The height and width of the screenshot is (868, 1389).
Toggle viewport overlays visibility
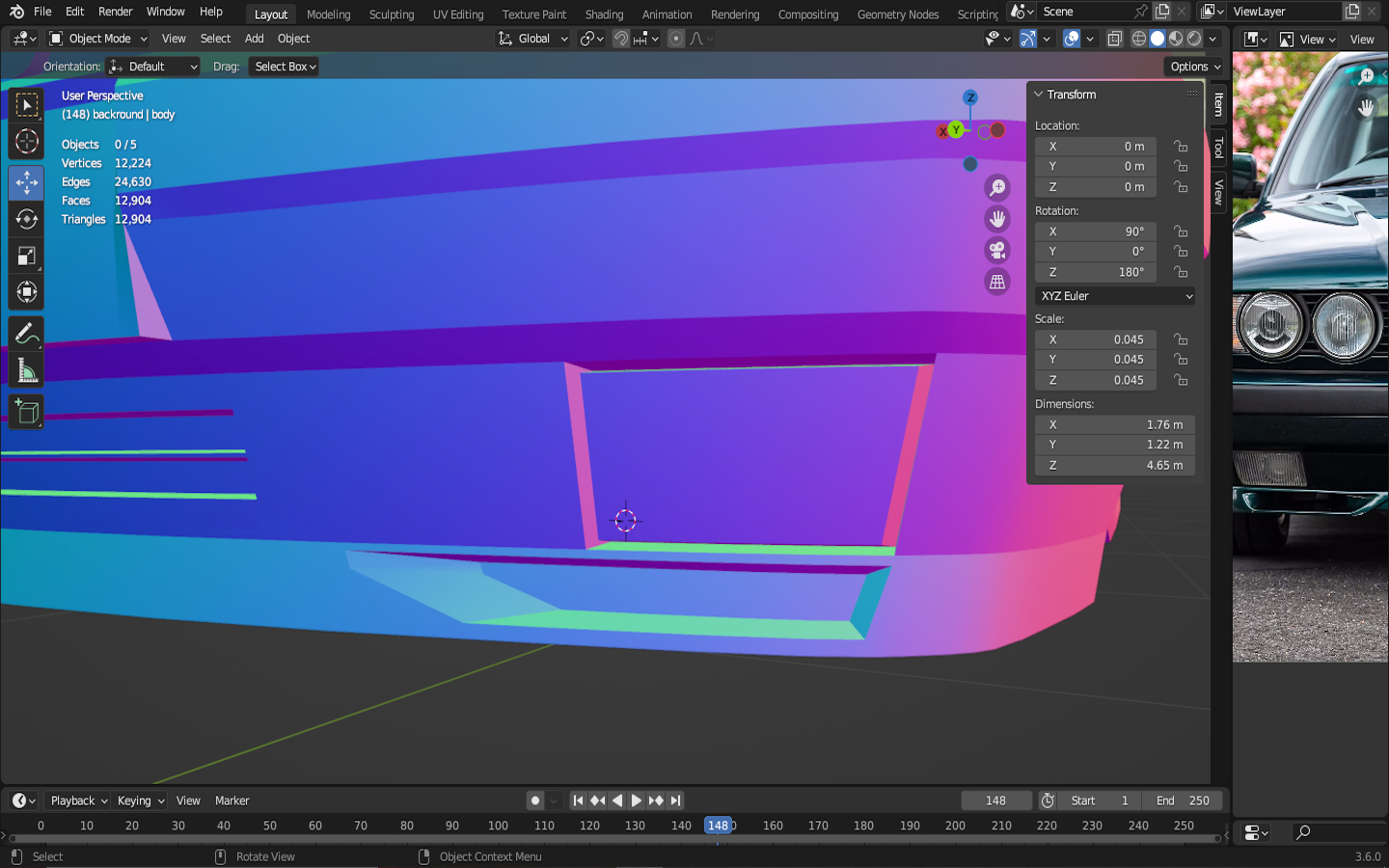[x=1071, y=39]
